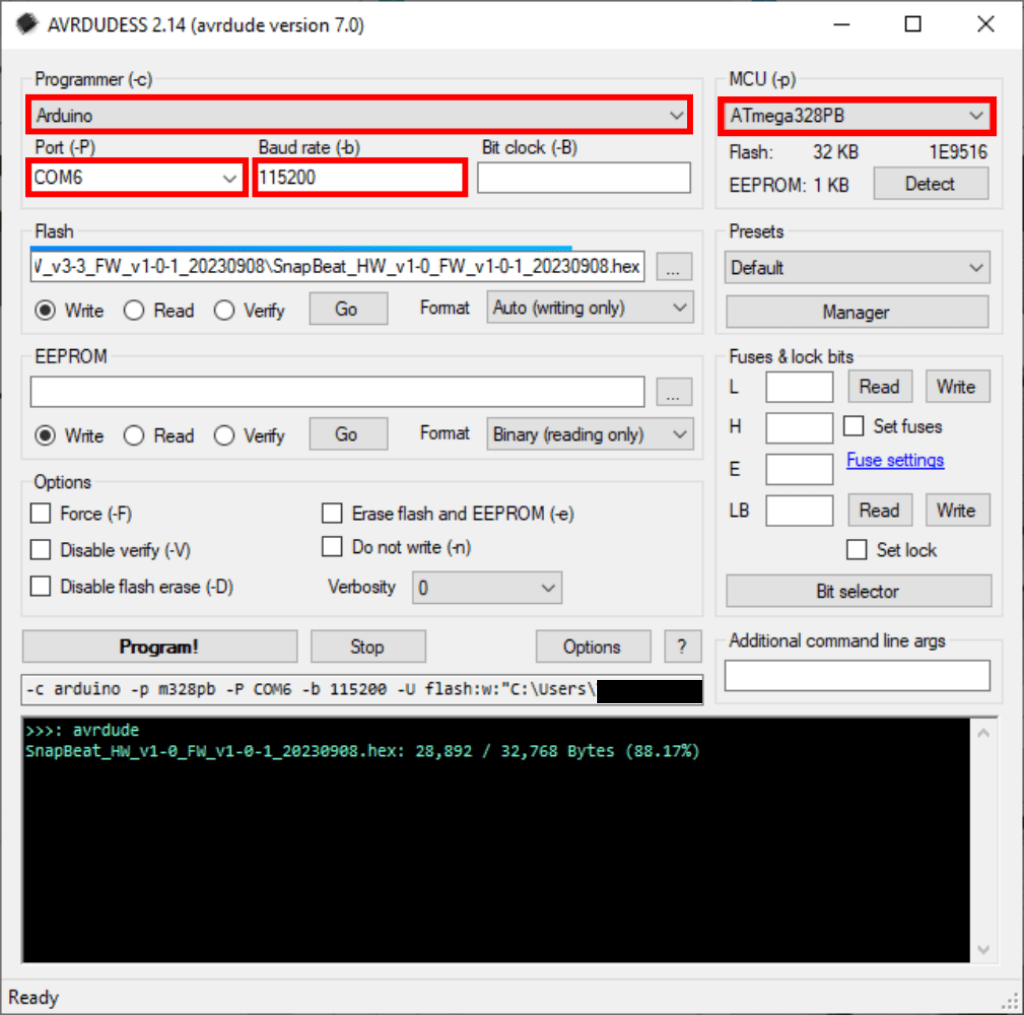Click the AVRDUDESS app icon in title bar
This screenshot has width=1024, height=1015.
27,25
